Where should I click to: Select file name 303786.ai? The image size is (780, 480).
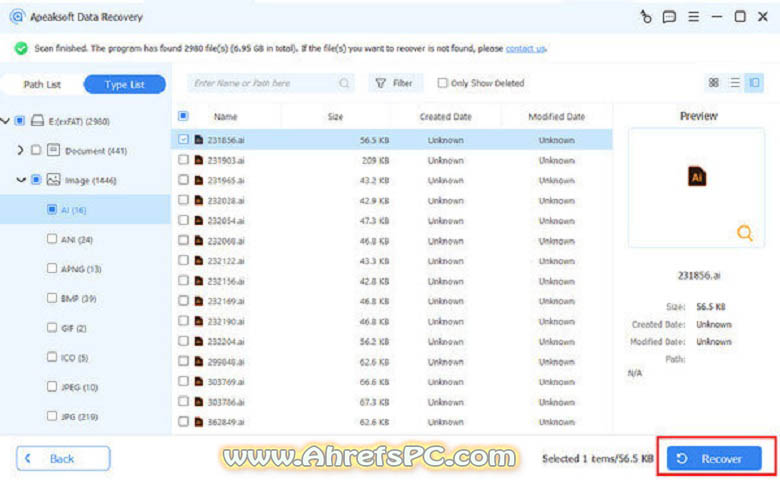226,402
